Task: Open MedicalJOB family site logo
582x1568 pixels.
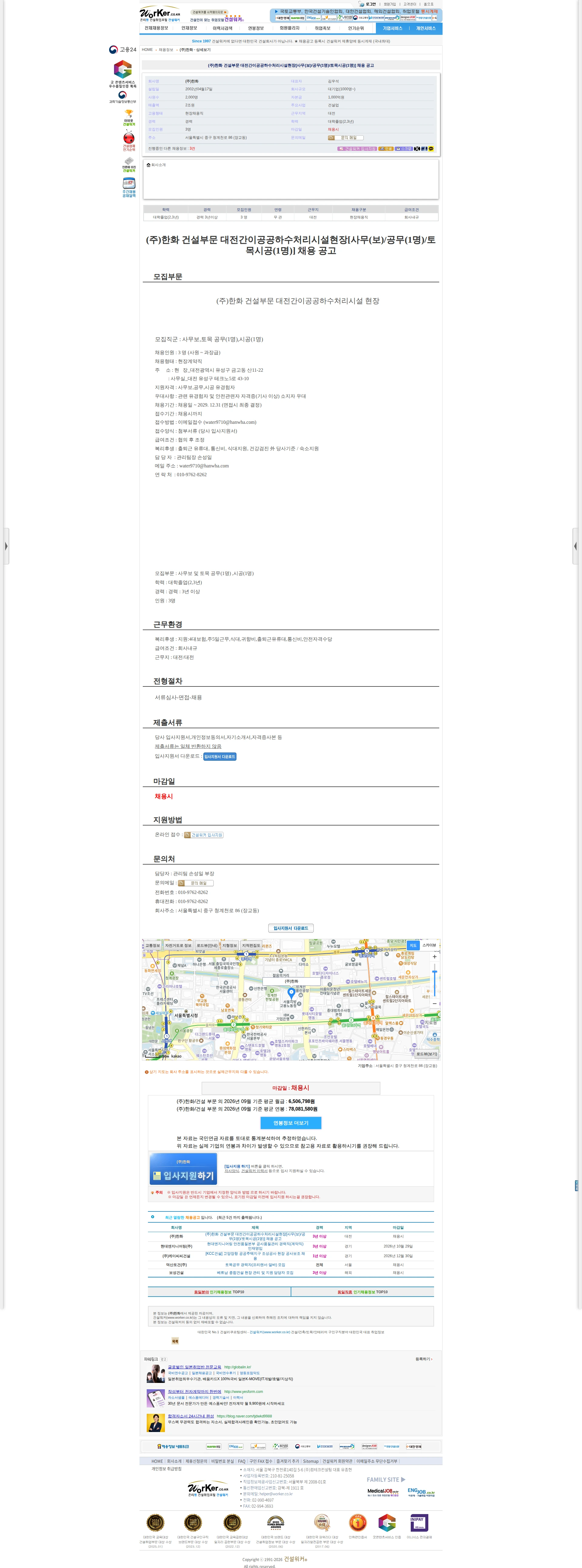Action: tap(383, 1493)
